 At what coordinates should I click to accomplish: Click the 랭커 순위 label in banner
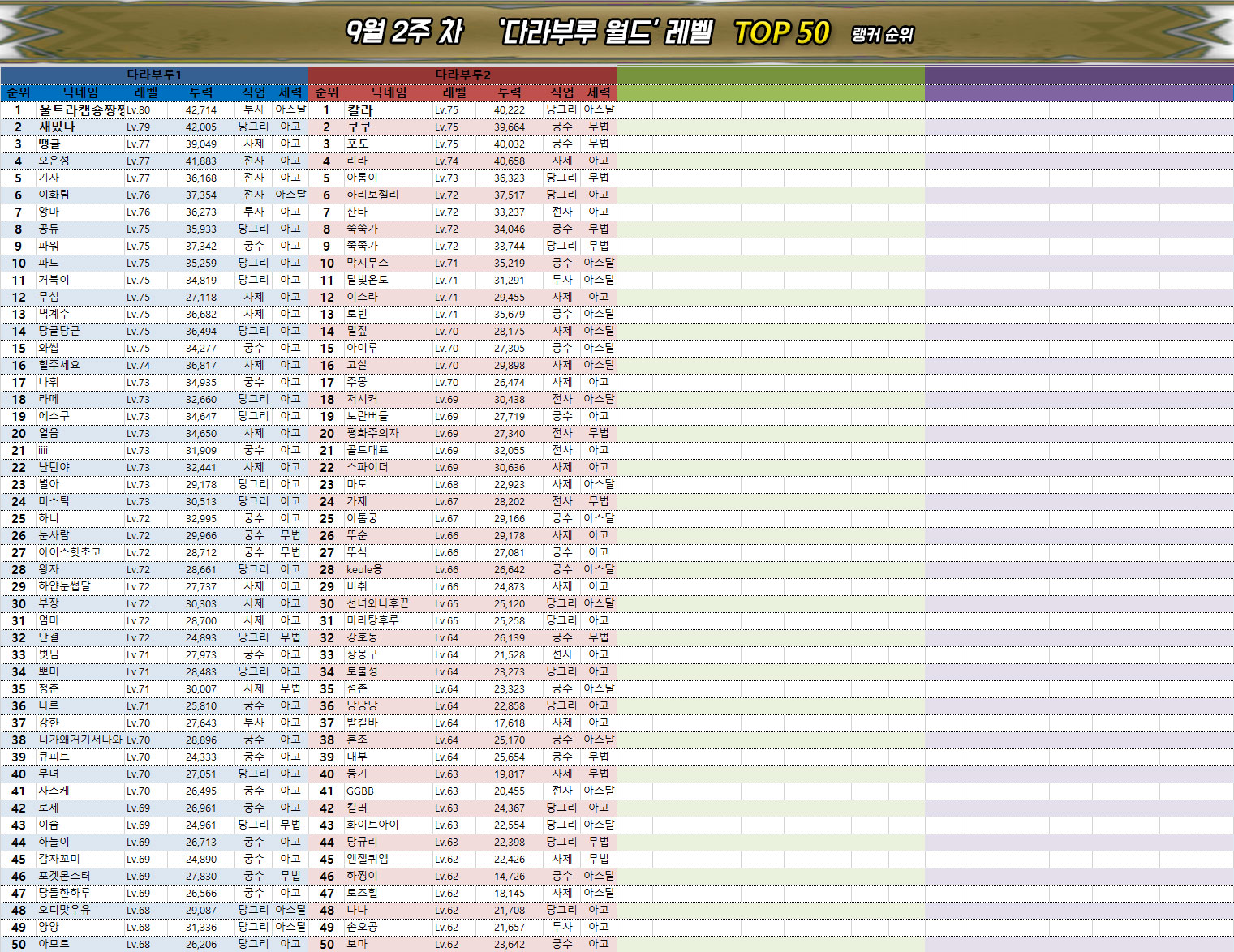(883, 34)
